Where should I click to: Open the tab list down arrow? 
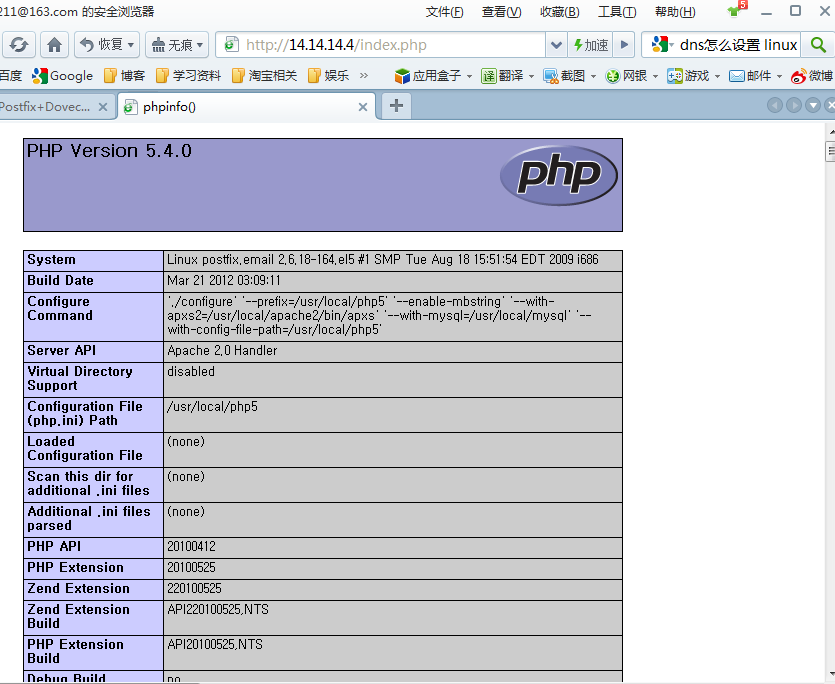(813, 105)
